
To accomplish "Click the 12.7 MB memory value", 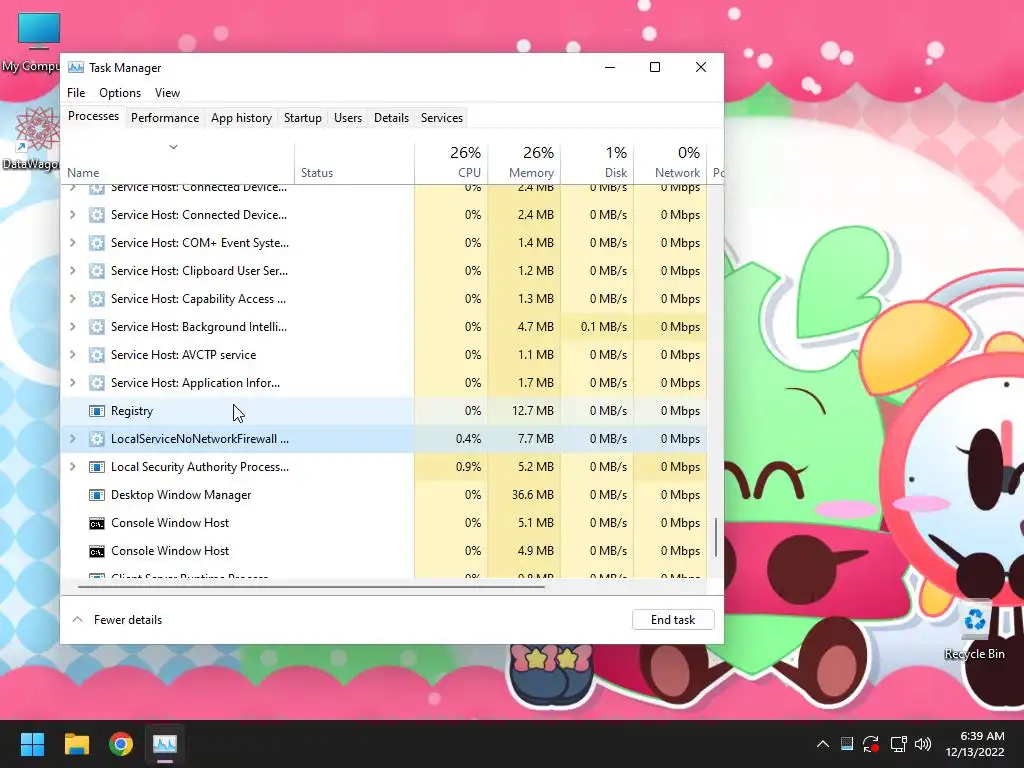I will click(x=532, y=411).
